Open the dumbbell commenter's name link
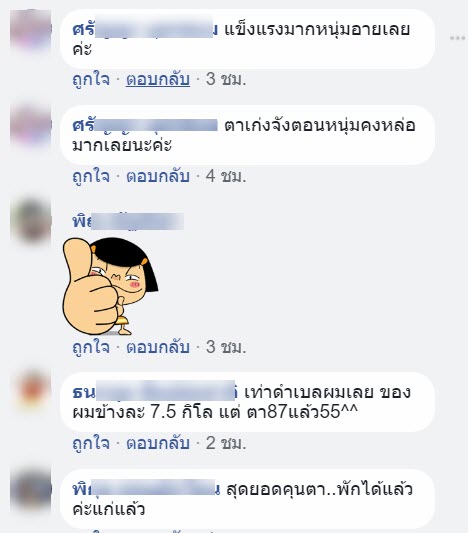 pyautogui.click(x=155, y=392)
